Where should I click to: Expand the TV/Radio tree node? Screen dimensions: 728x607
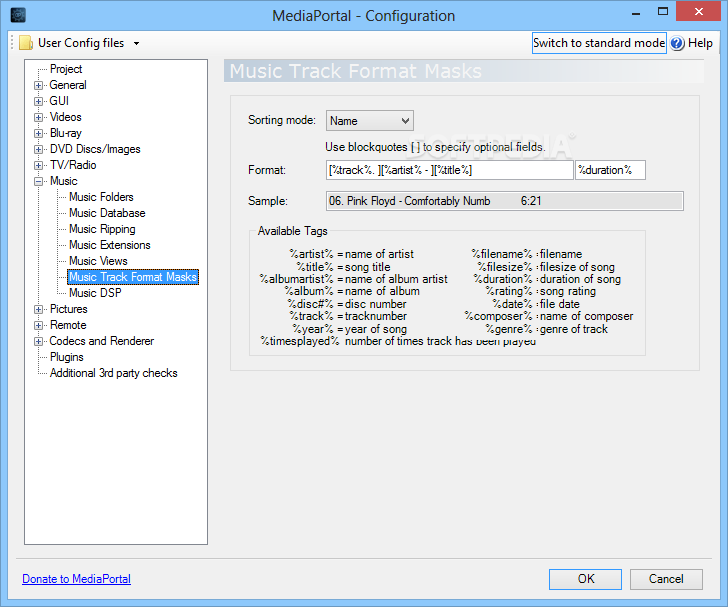coord(39,165)
